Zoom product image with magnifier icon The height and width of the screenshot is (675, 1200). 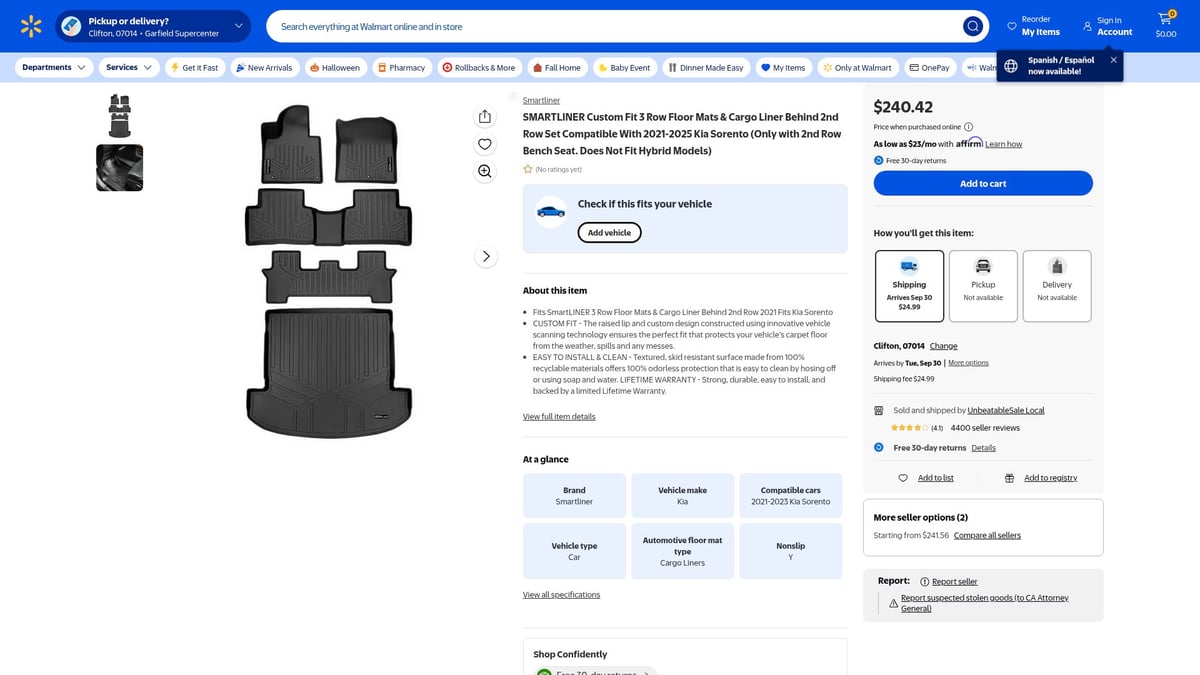click(485, 171)
